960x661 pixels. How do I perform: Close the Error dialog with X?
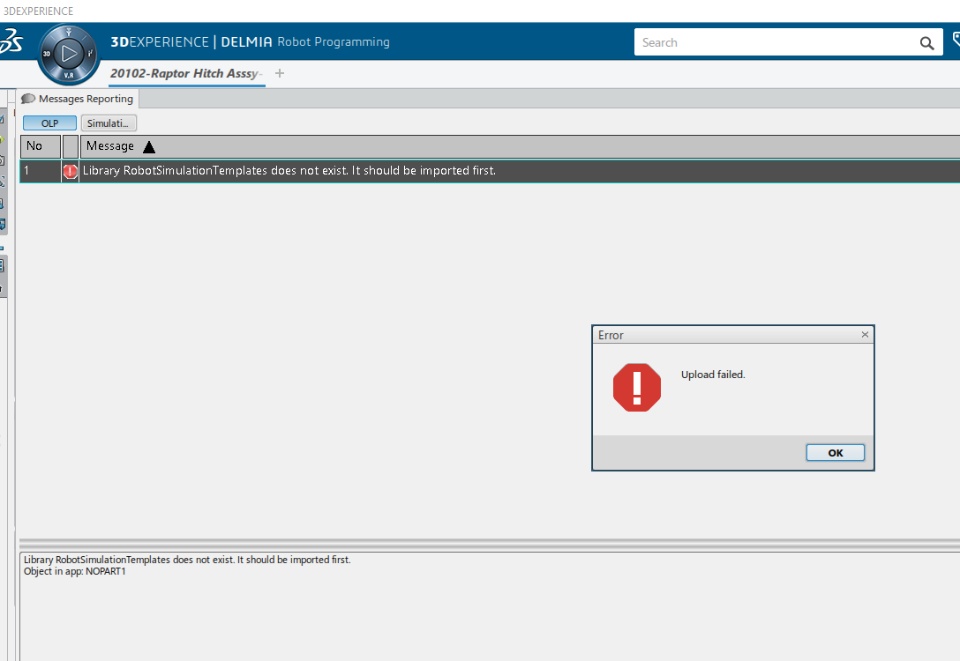(x=864, y=334)
